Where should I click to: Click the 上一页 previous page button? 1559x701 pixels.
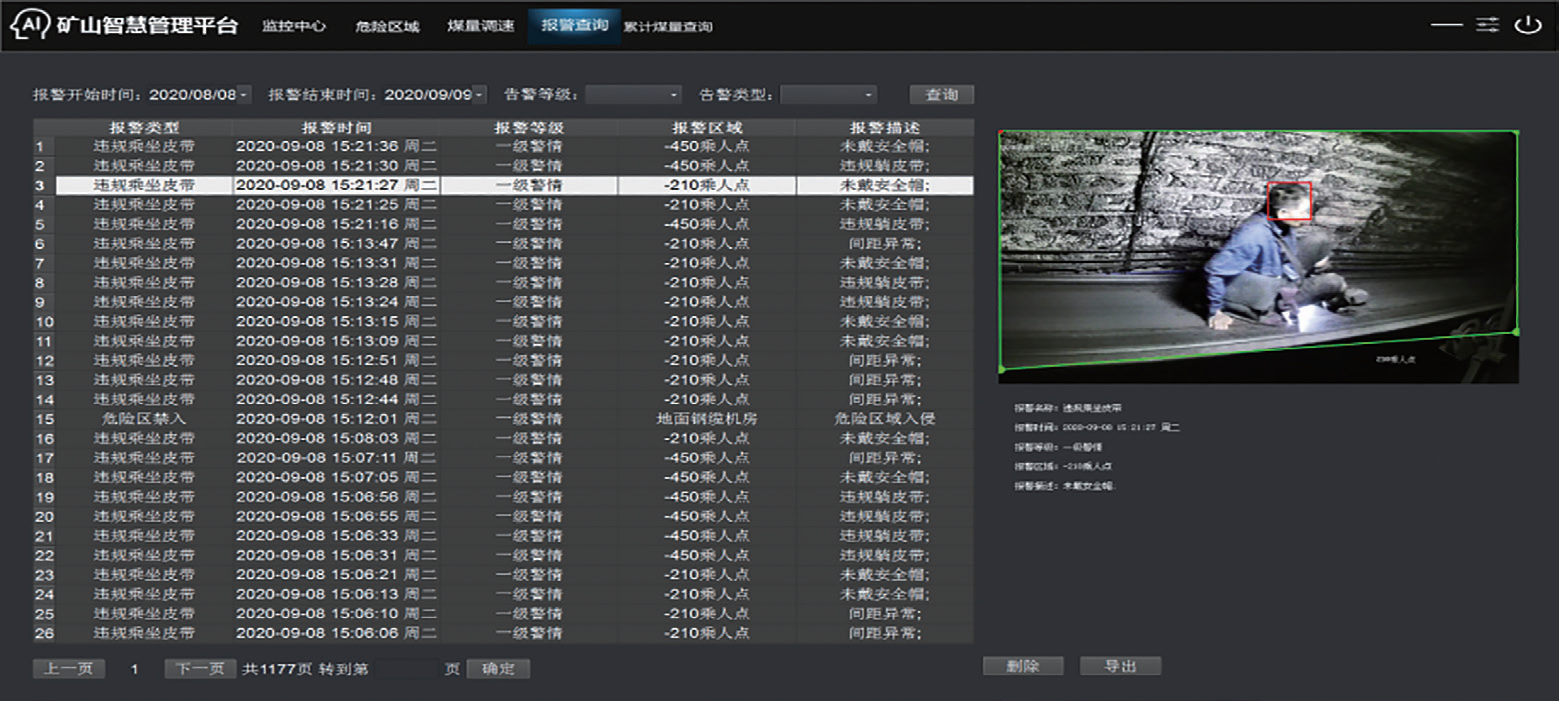point(69,669)
